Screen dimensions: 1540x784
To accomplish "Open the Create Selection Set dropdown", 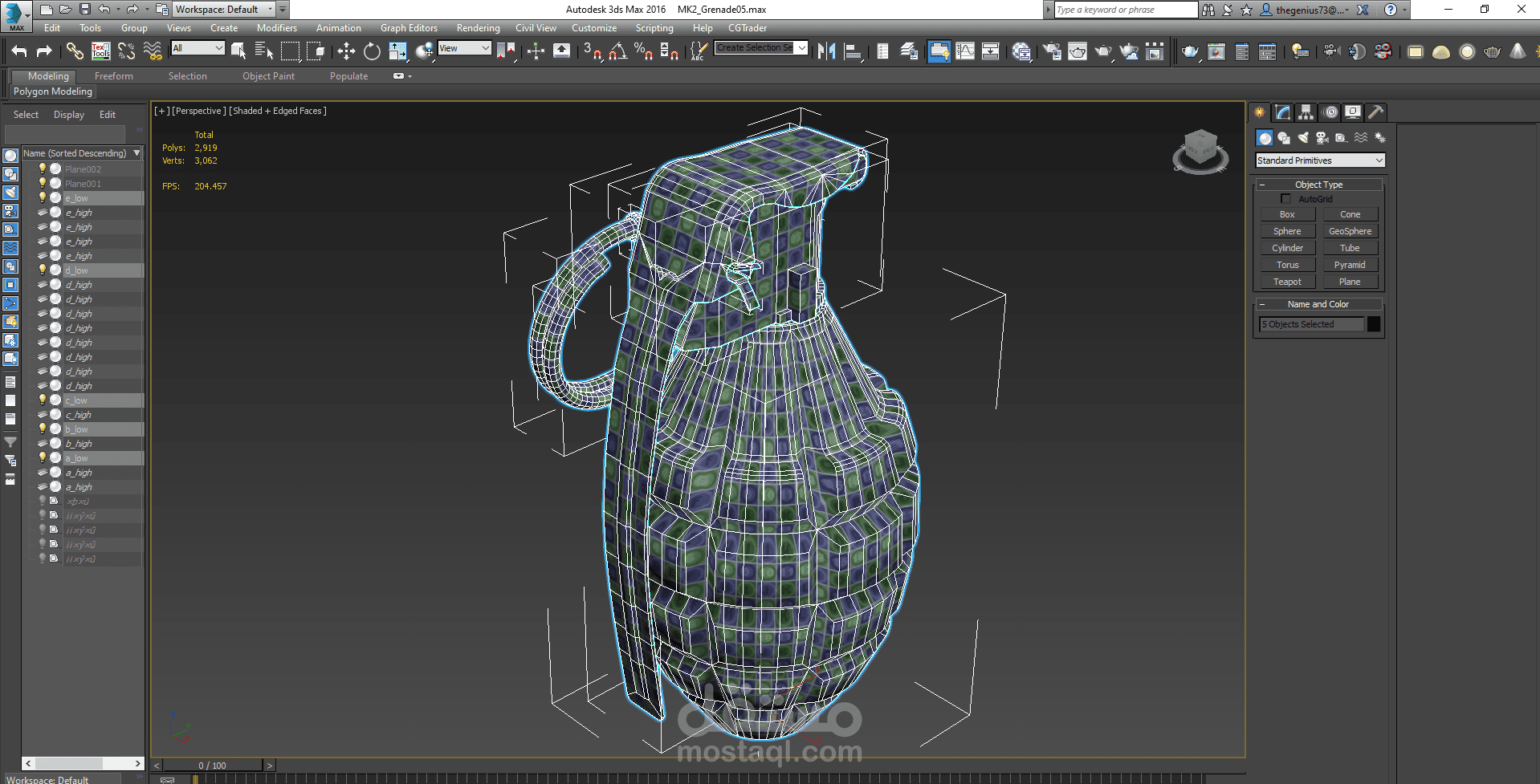I will tap(760, 48).
